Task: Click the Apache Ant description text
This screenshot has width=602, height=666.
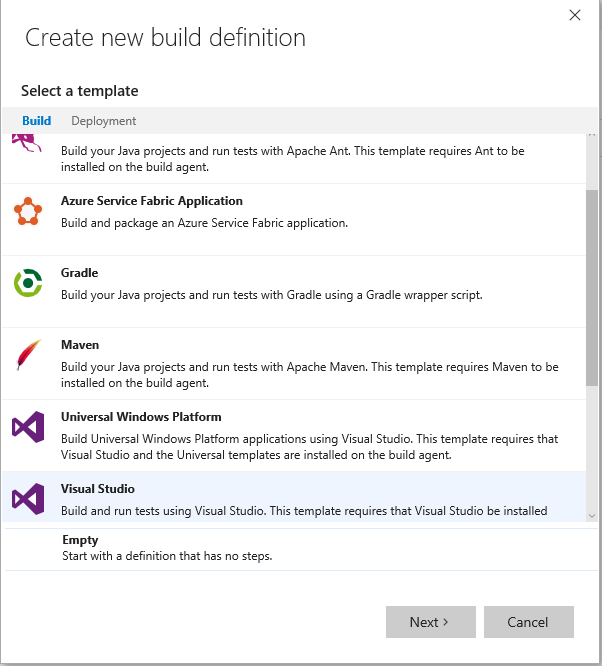Action: [x=293, y=159]
